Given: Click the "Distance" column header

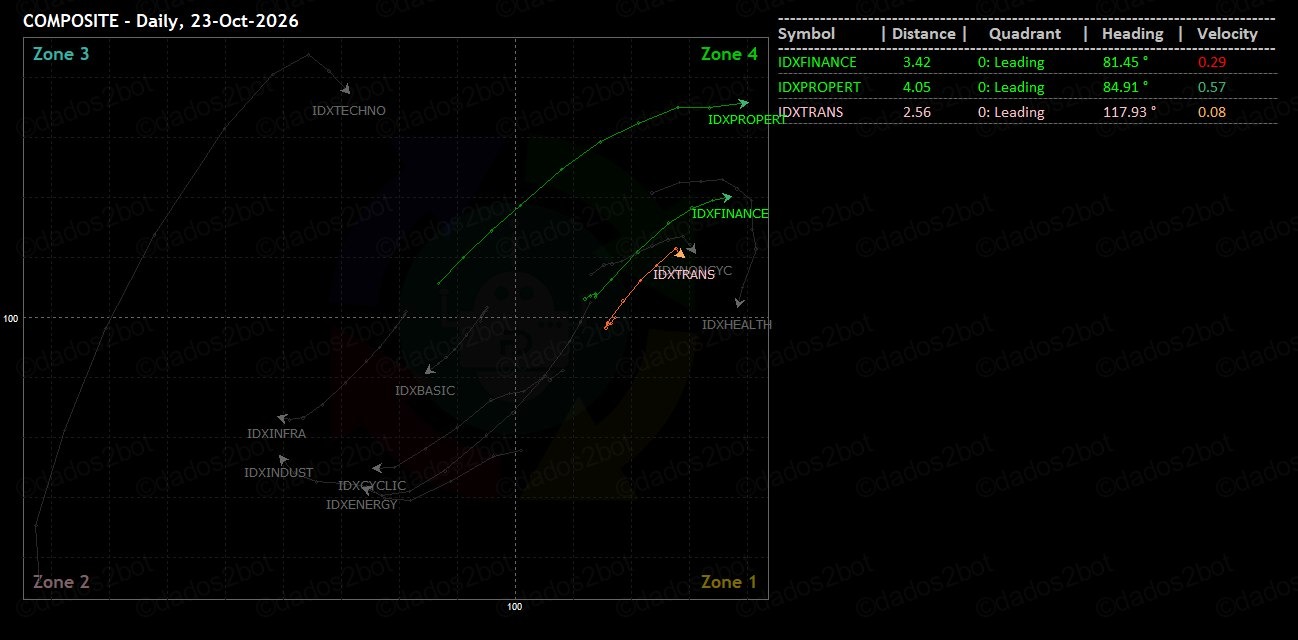Looking at the screenshot, I should click(923, 34).
